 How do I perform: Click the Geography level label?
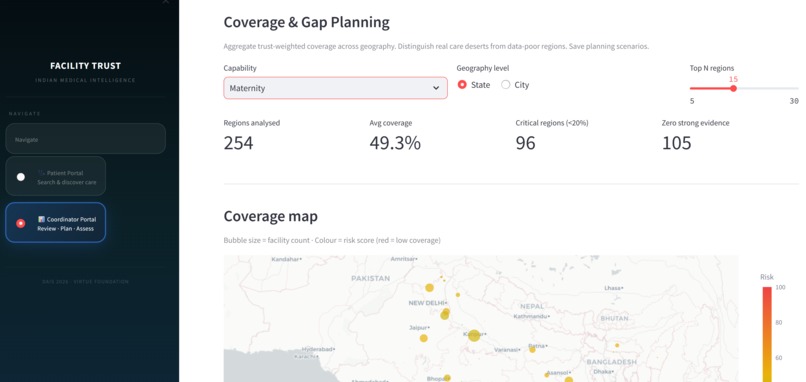483,68
